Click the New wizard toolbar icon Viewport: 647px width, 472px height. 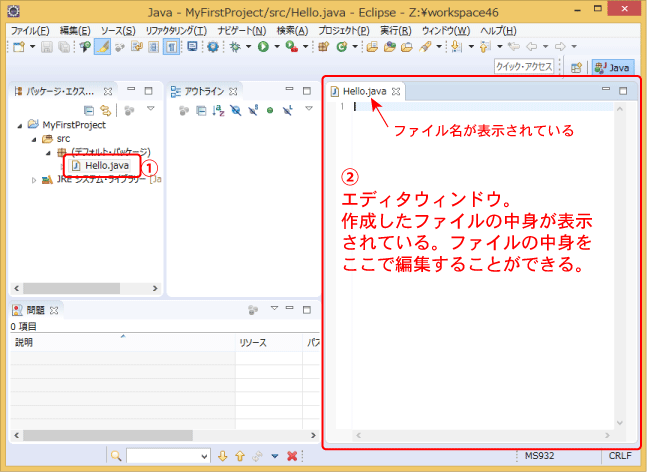pyautogui.click(x=19, y=47)
